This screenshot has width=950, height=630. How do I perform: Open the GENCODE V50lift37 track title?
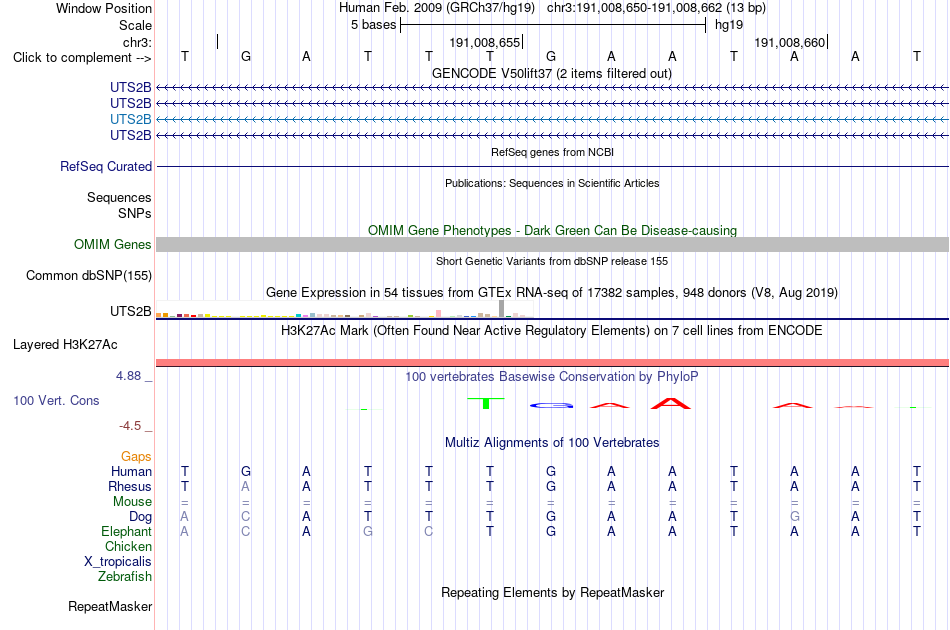pos(552,73)
